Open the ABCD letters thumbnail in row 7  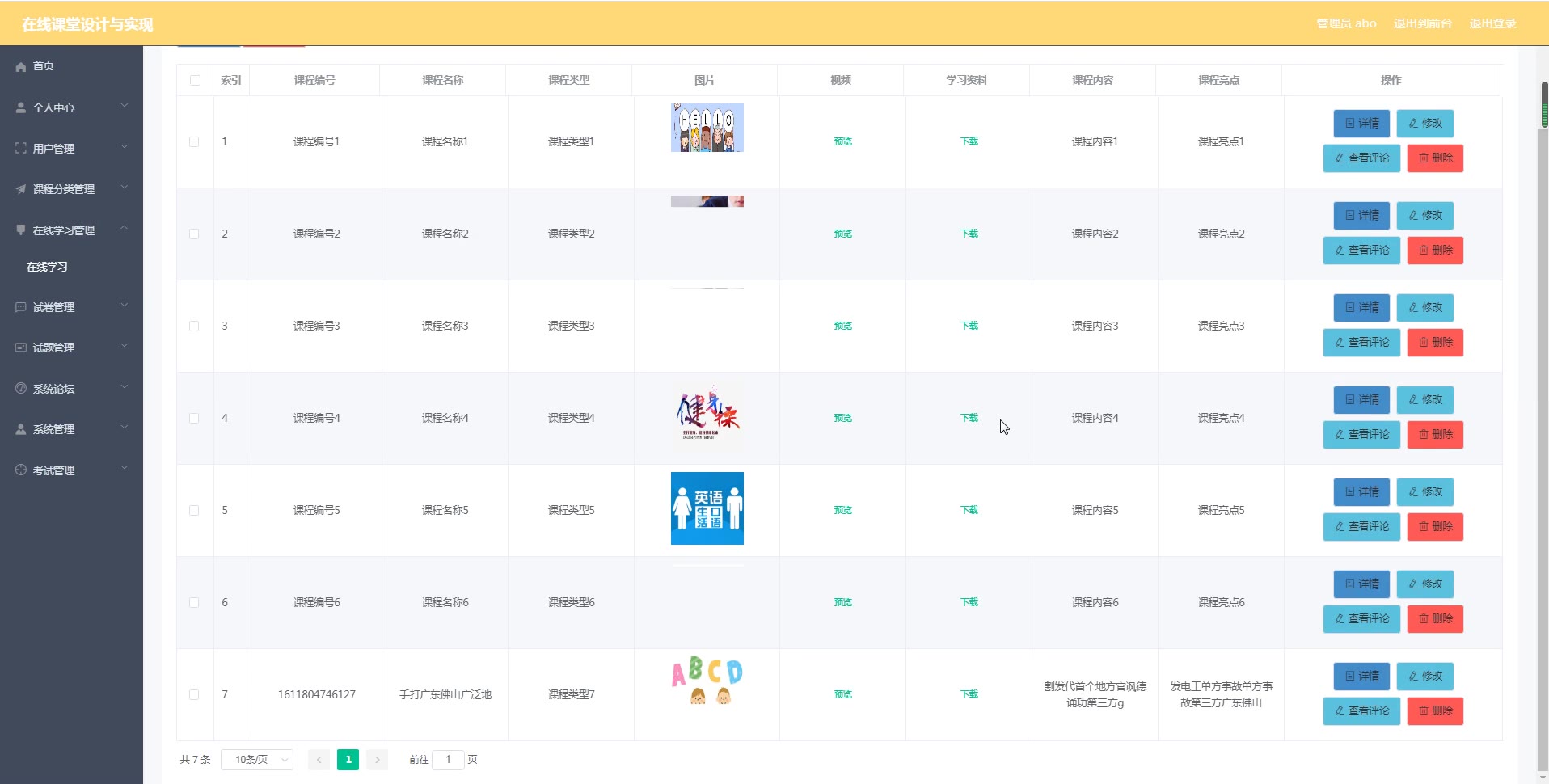tap(707, 681)
